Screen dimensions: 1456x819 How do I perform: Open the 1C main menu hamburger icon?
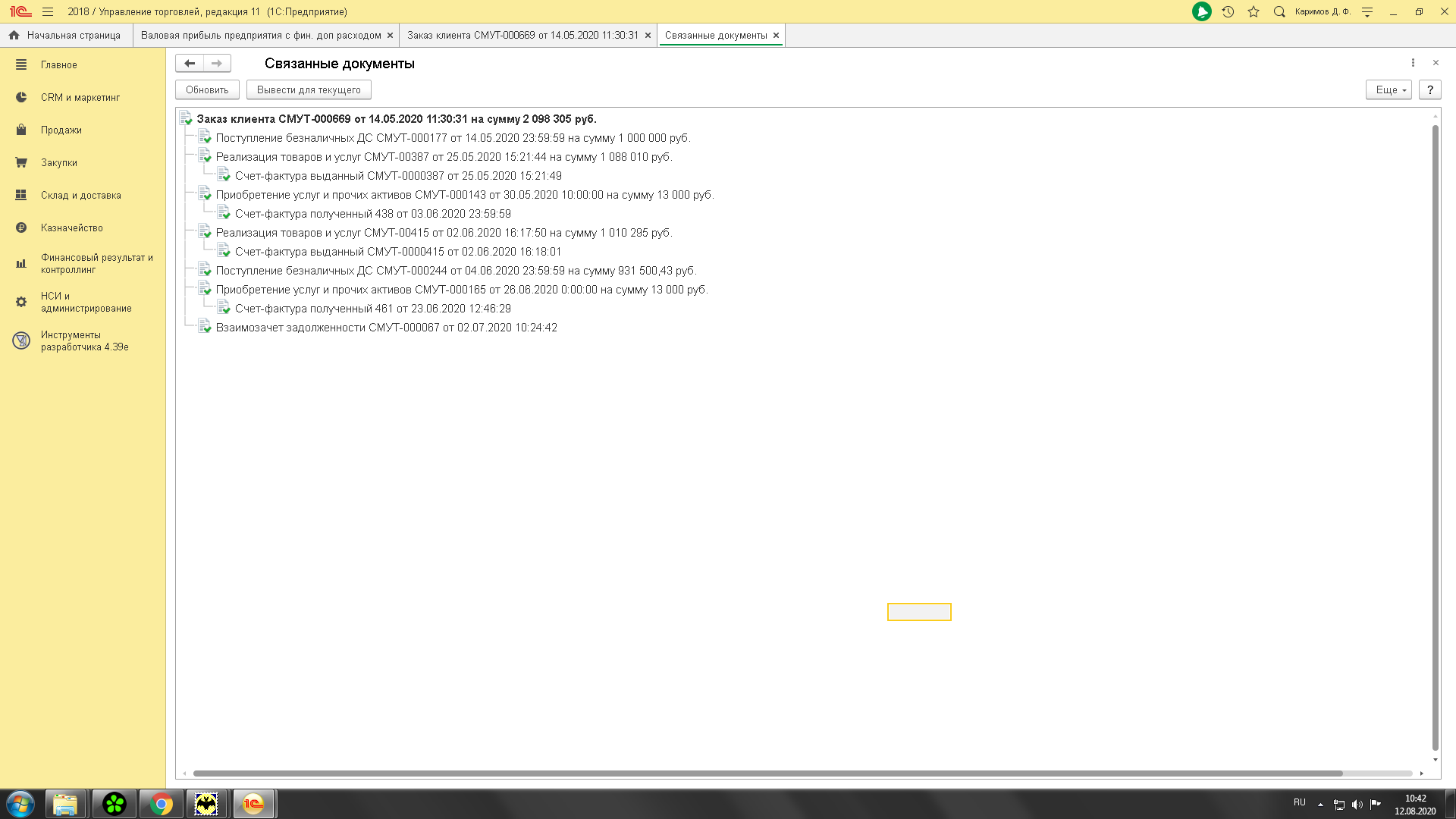pyautogui.click(x=48, y=11)
